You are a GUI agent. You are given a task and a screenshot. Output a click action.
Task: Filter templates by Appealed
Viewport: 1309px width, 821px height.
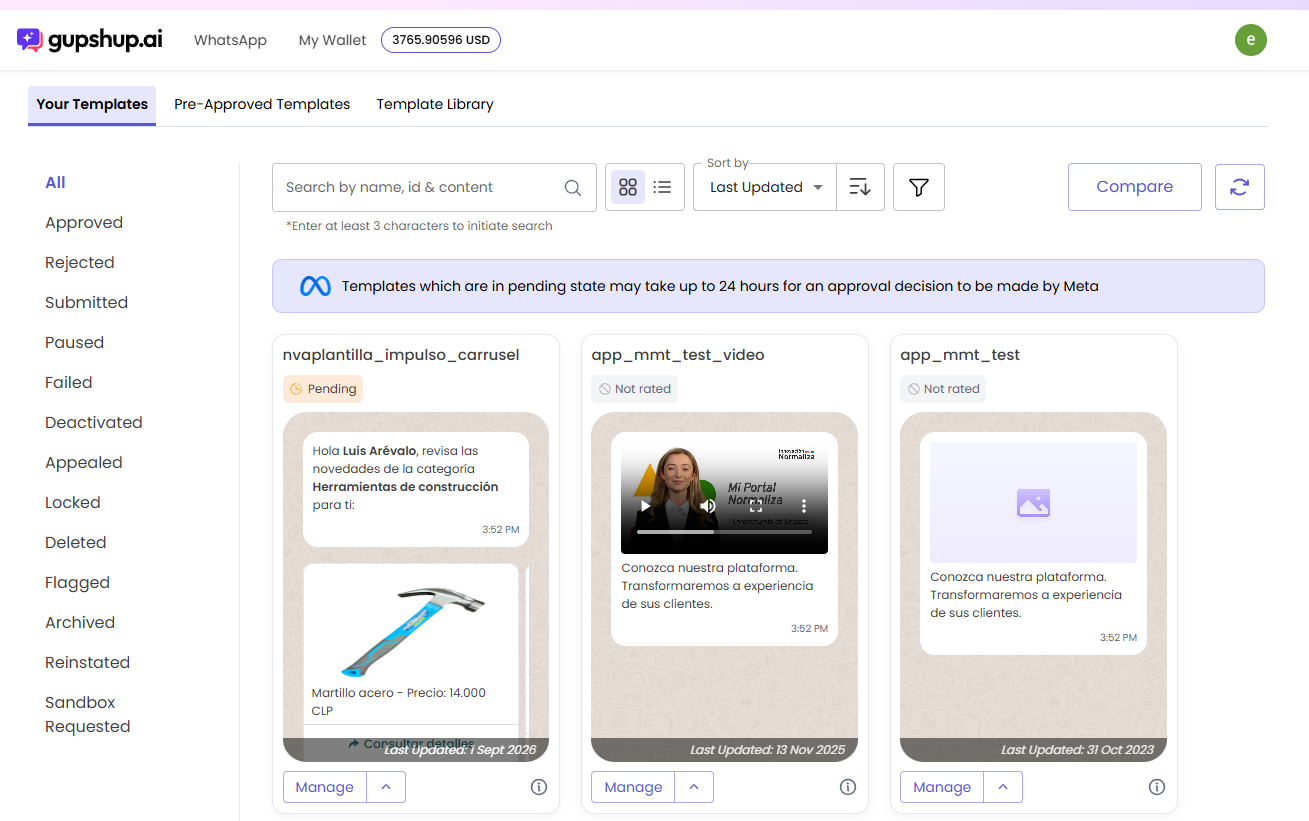tap(84, 462)
